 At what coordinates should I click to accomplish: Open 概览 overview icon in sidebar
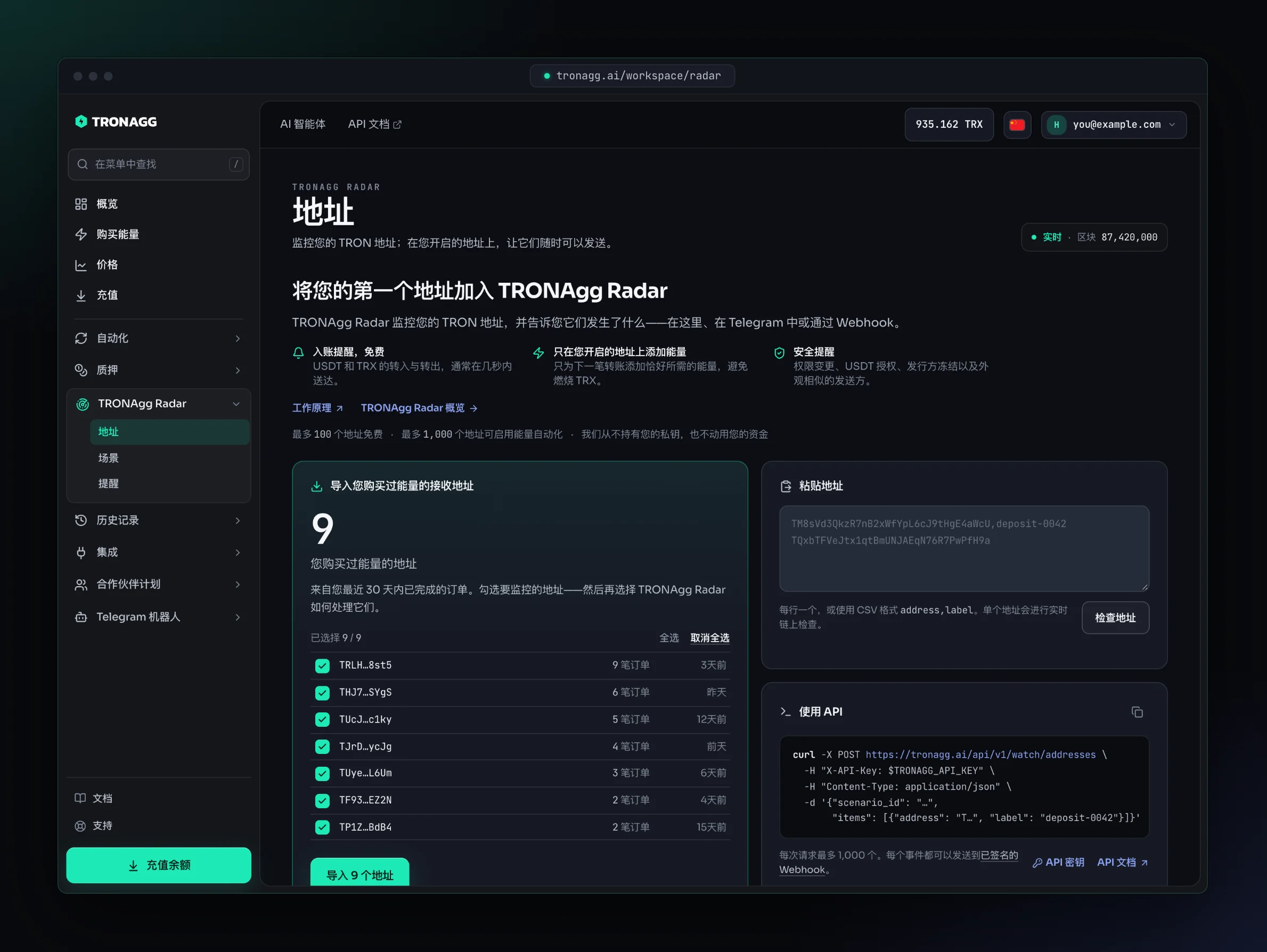pyautogui.click(x=81, y=204)
